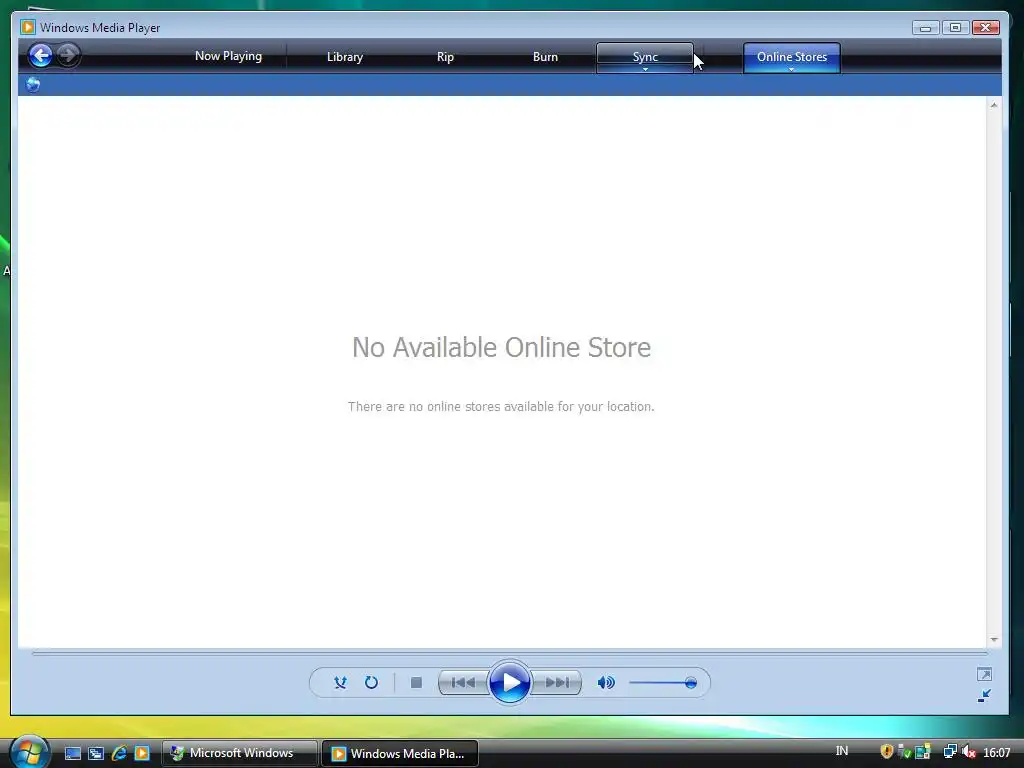Click the greyed forward arrow button
This screenshot has width=1024, height=768.
67,55
